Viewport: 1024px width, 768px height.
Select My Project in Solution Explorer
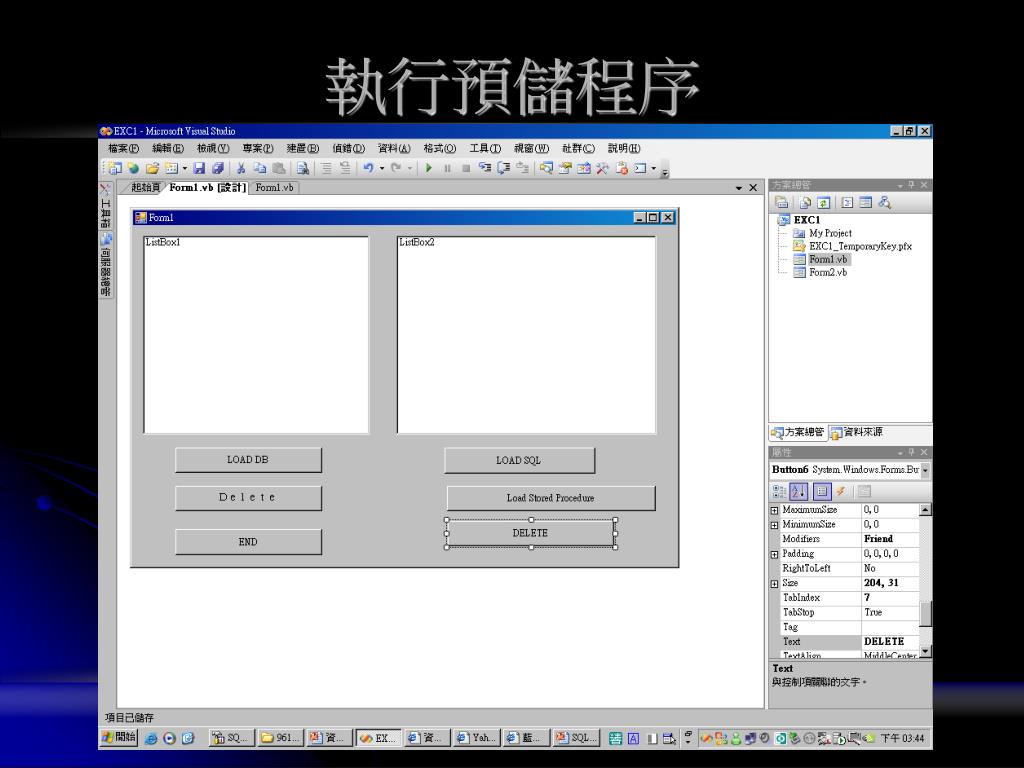pyautogui.click(x=830, y=233)
